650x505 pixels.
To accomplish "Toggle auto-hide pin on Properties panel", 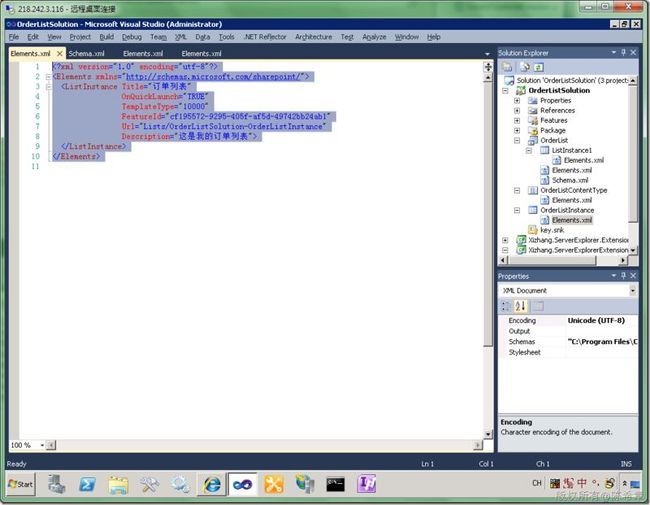I will pyautogui.click(x=623, y=276).
